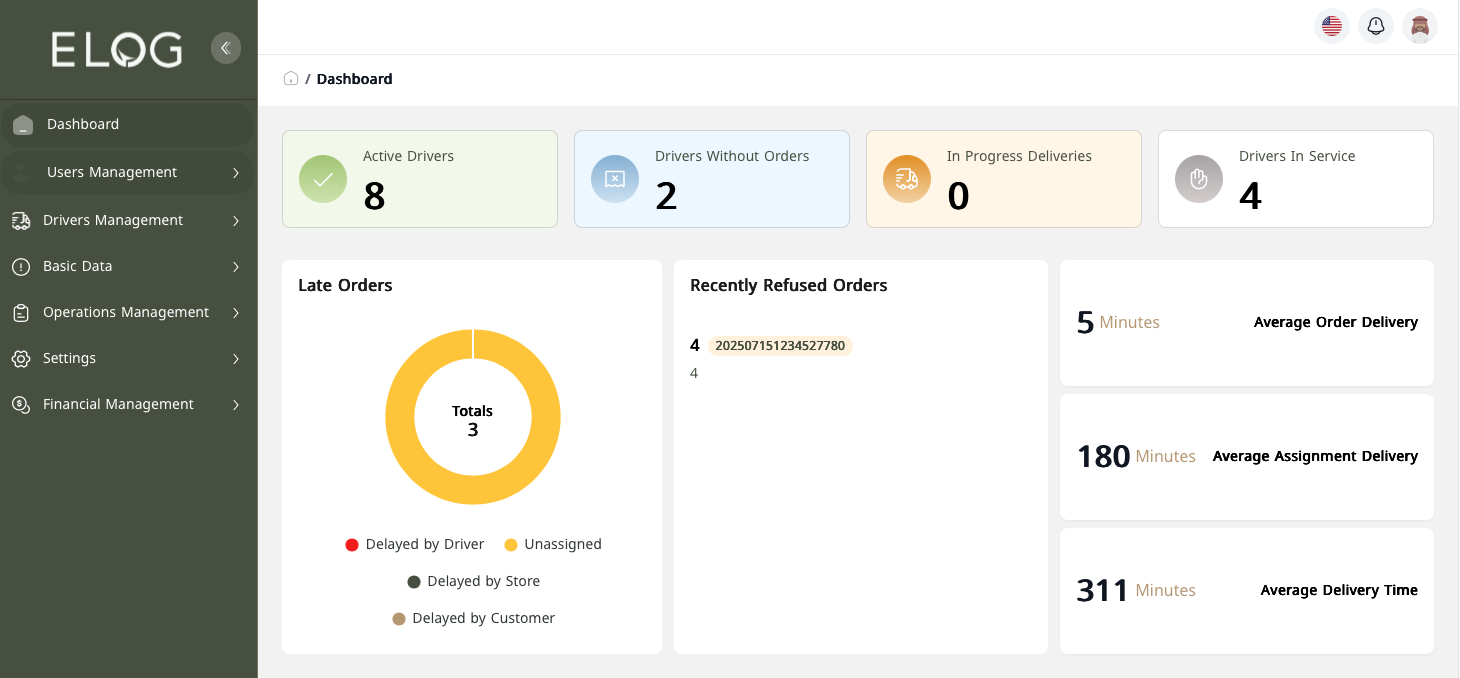The width and height of the screenshot is (1460, 678).
Task: Select Dashboard in the breadcrumb trail
Action: coord(354,78)
